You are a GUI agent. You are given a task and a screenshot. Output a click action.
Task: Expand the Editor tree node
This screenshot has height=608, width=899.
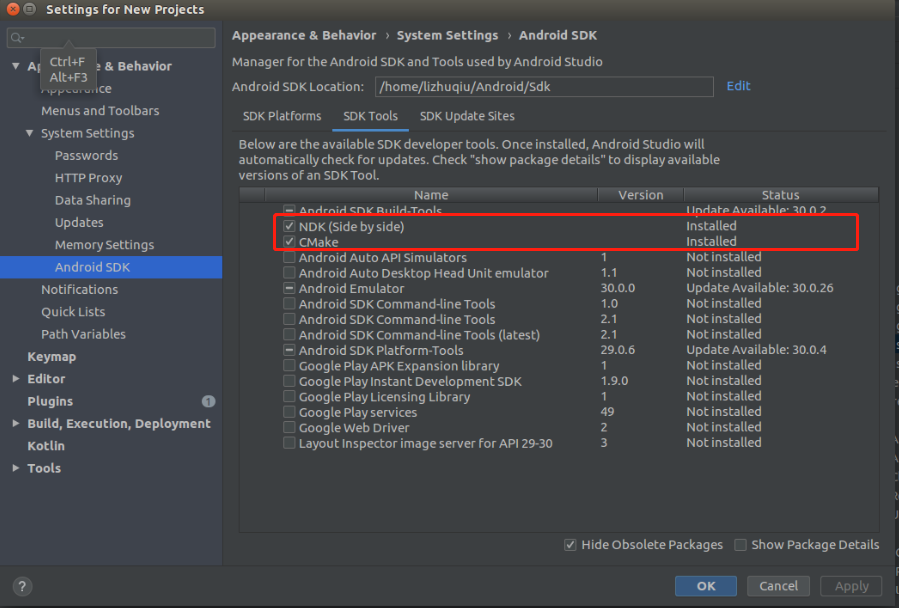15,379
